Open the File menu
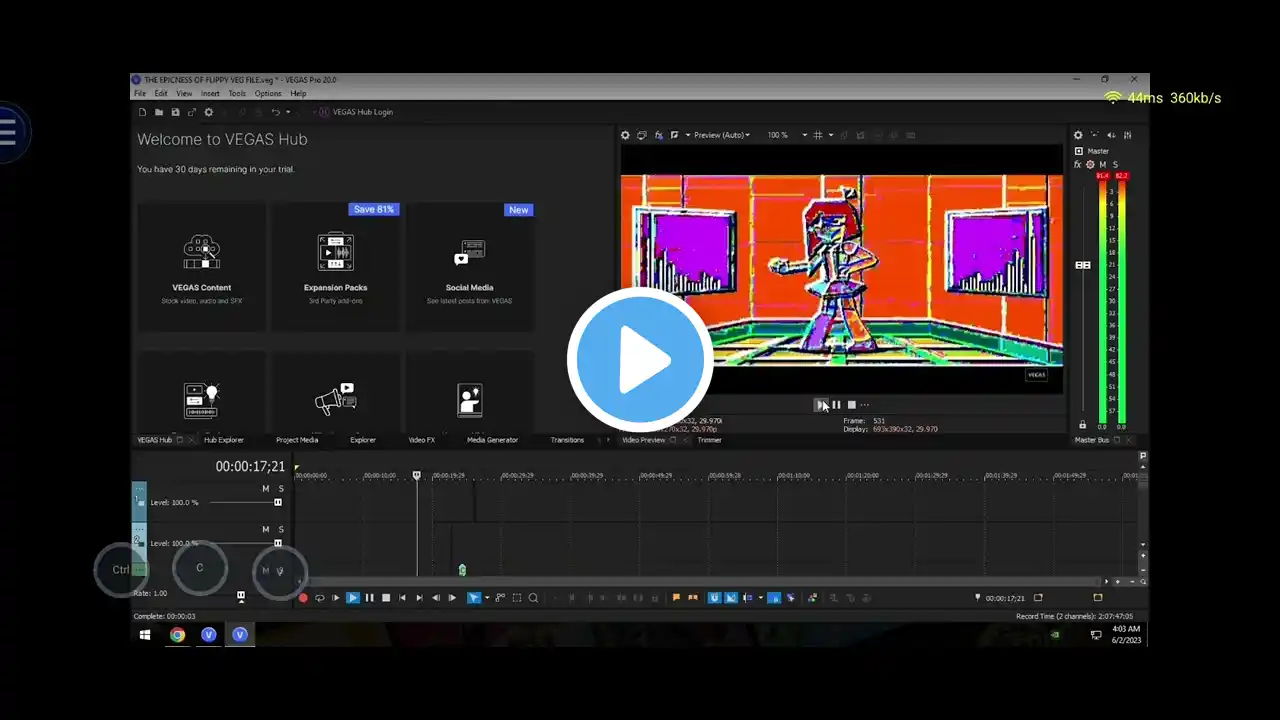Screen dimensions: 1280x720 tap(140, 94)
